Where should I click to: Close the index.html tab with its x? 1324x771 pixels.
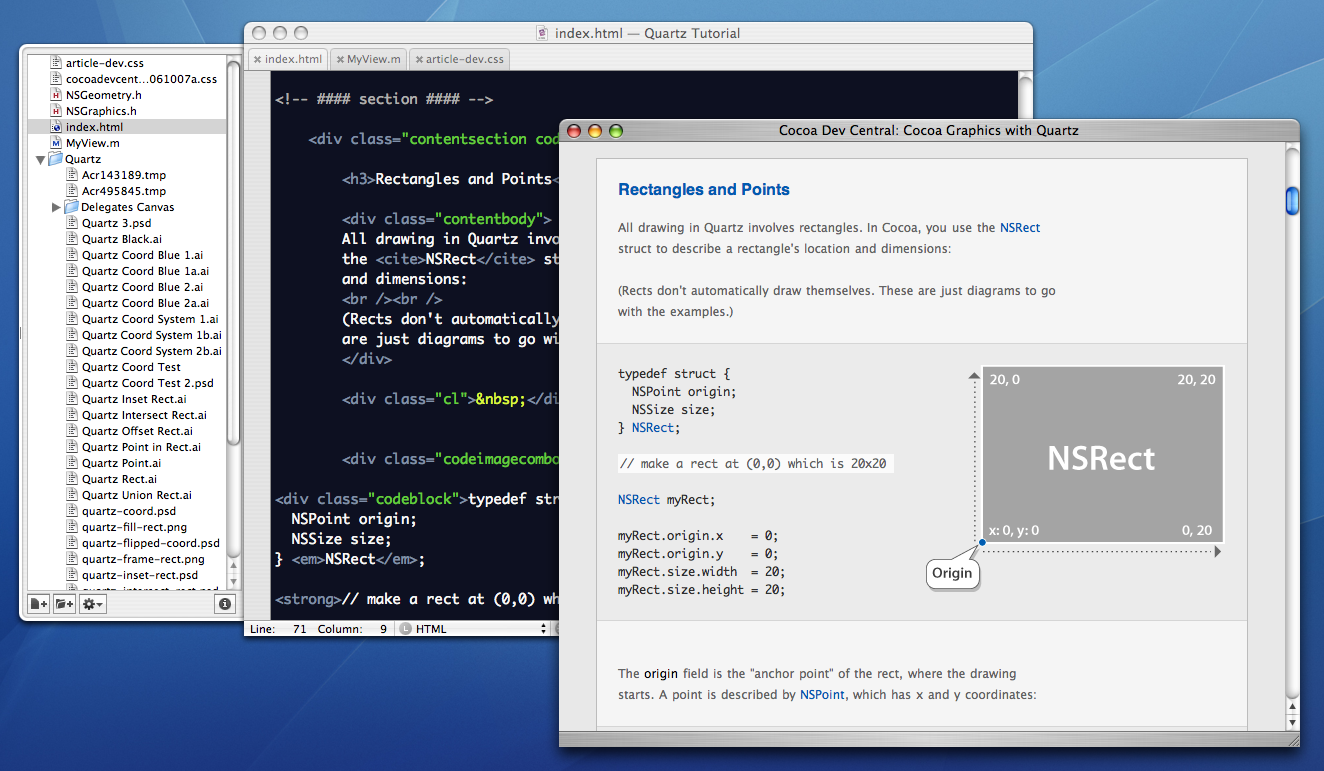(x=257, y=60)
